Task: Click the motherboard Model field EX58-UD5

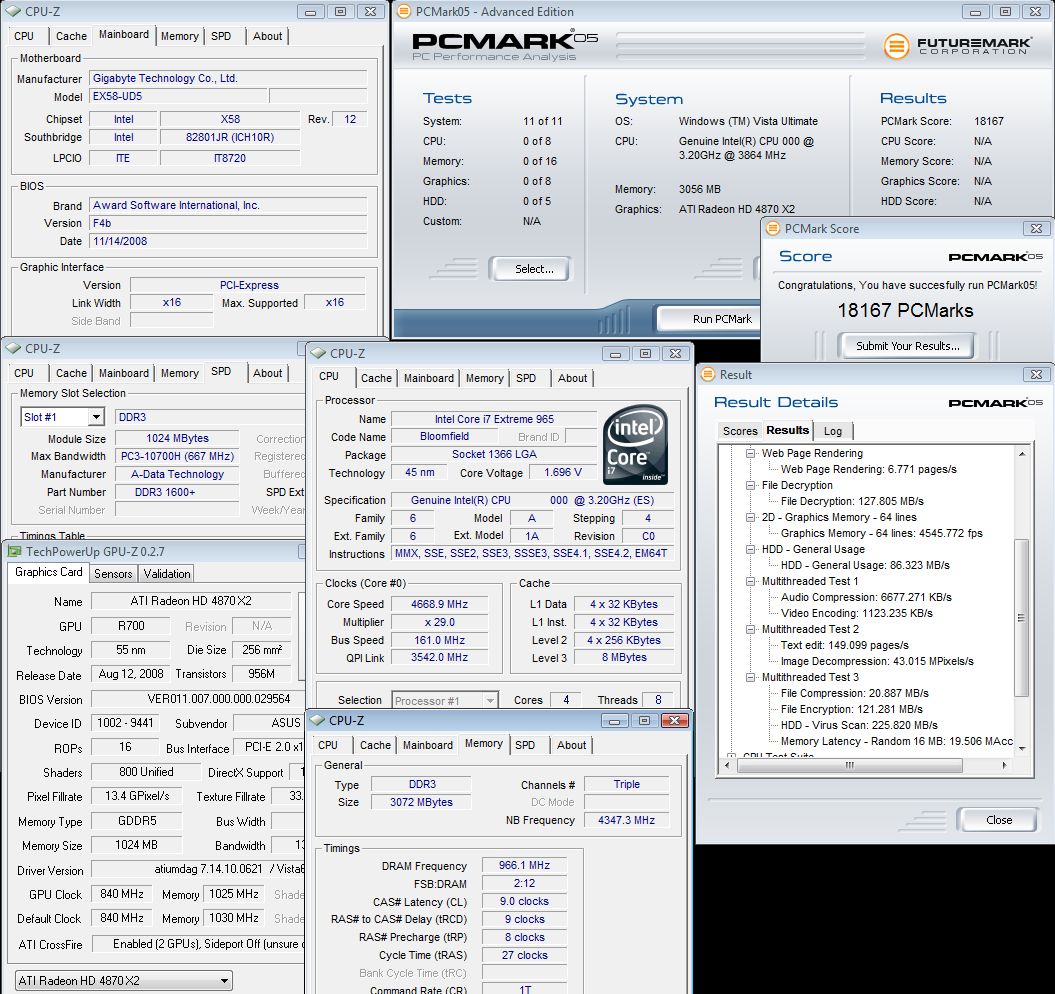Action: point(178,96)
